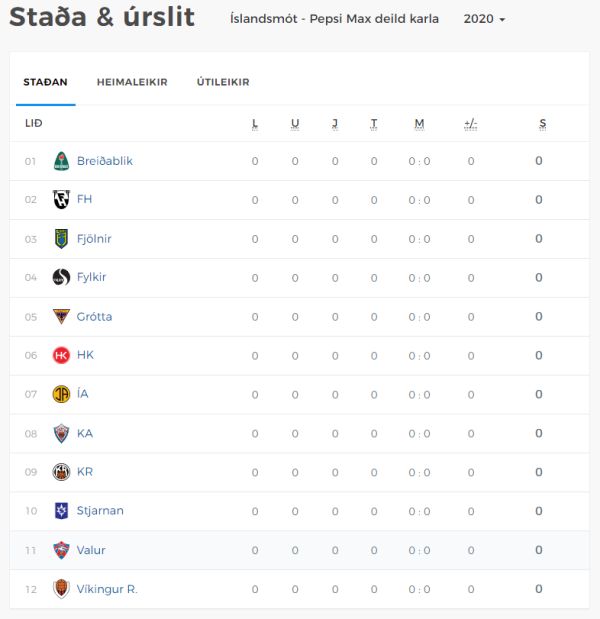Click the FH club crest
This screenshot has height=619, width=600.
point(61,199)
